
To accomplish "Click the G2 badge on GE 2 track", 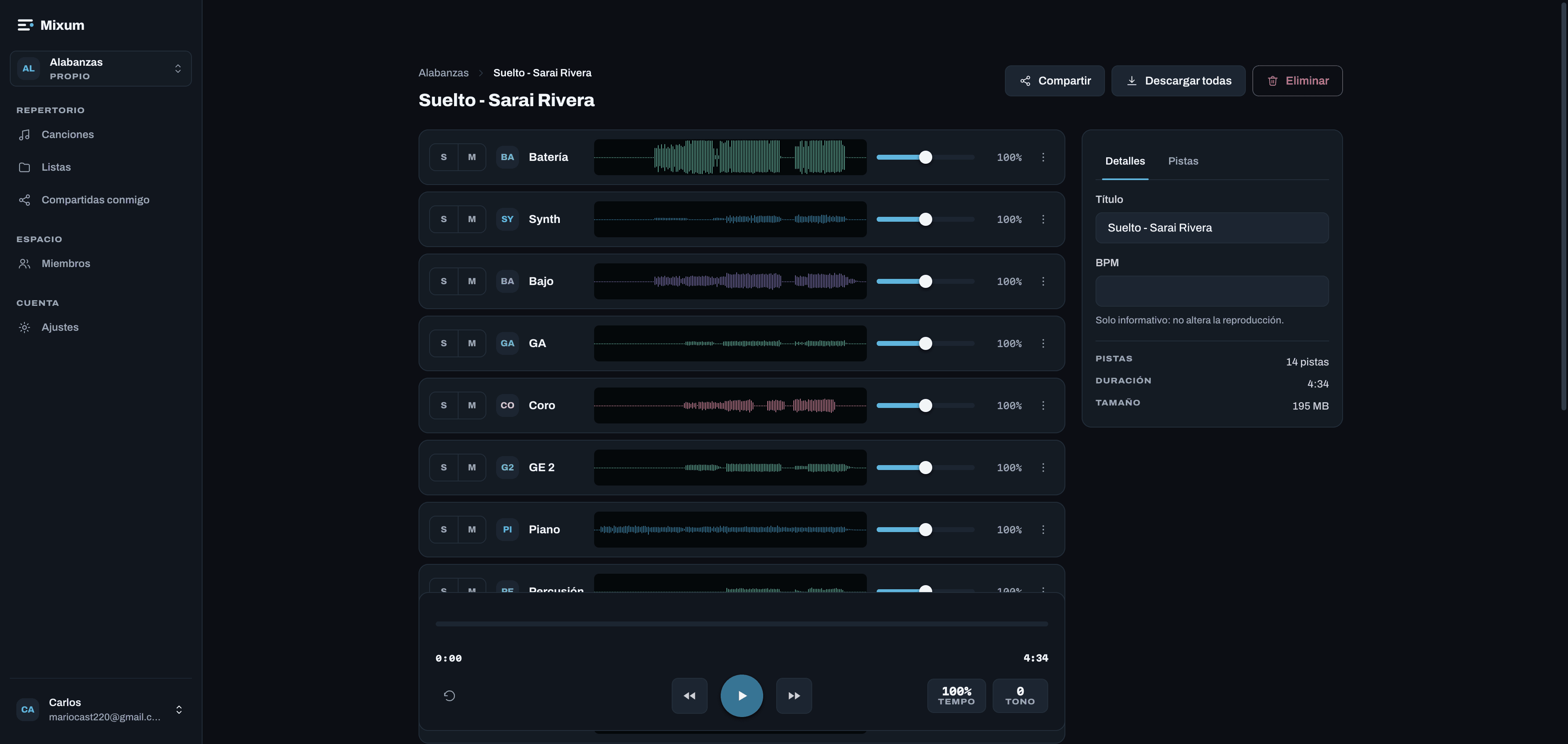I will [507, 468].
